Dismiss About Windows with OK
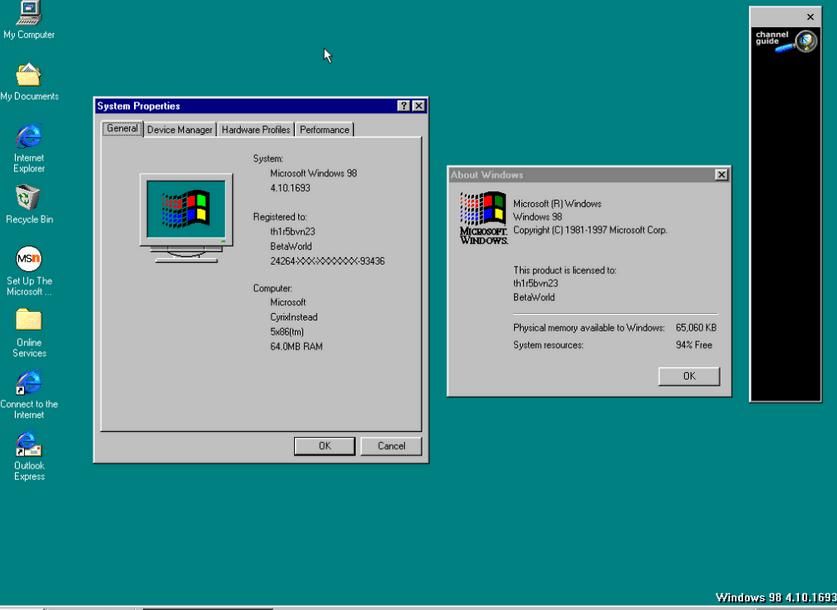Image resolution: width=837 pixels, height=610 pixels. 688,376
